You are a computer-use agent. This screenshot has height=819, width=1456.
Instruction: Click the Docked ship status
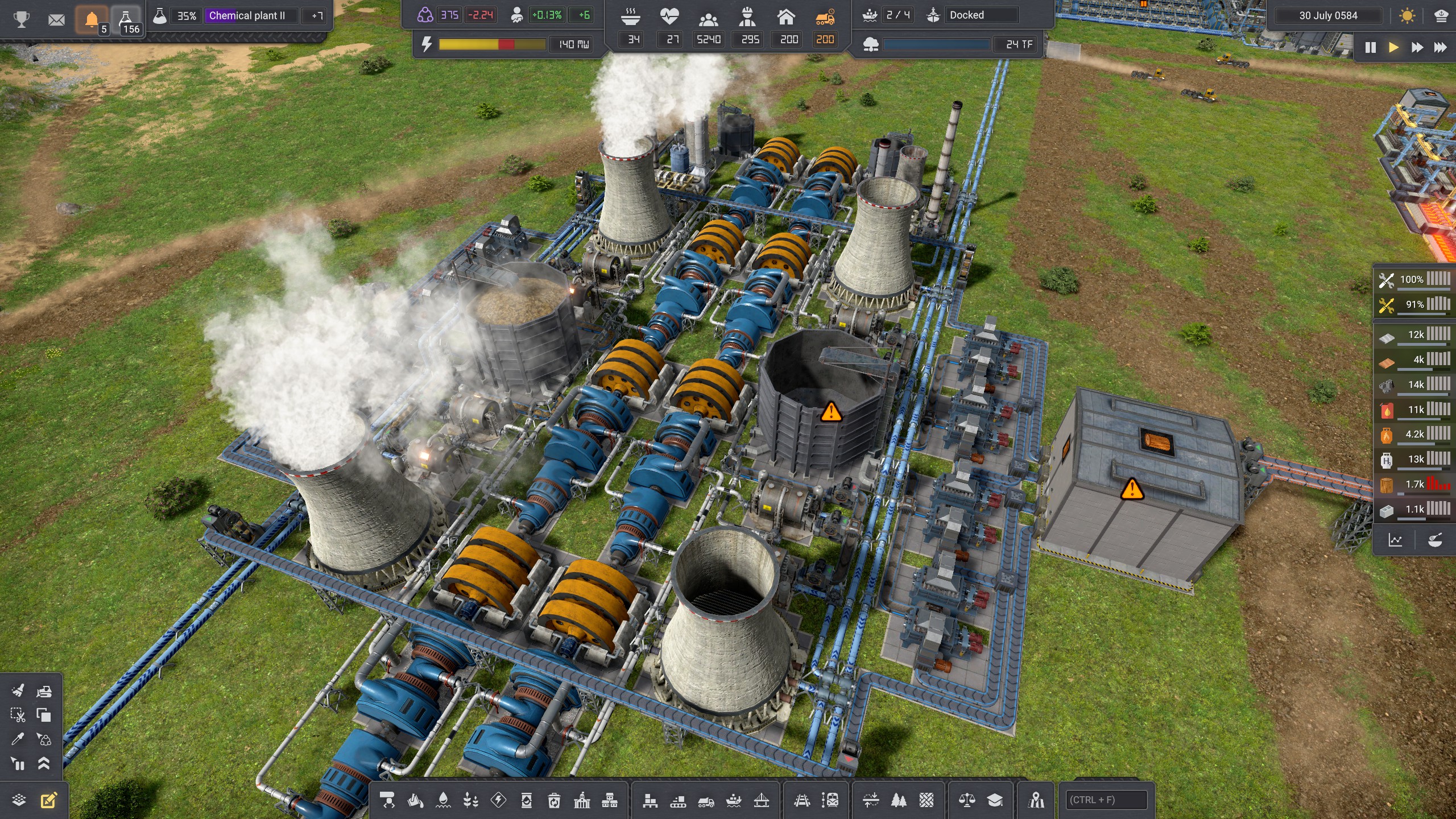pyautogui.click(x=983, y=15)
